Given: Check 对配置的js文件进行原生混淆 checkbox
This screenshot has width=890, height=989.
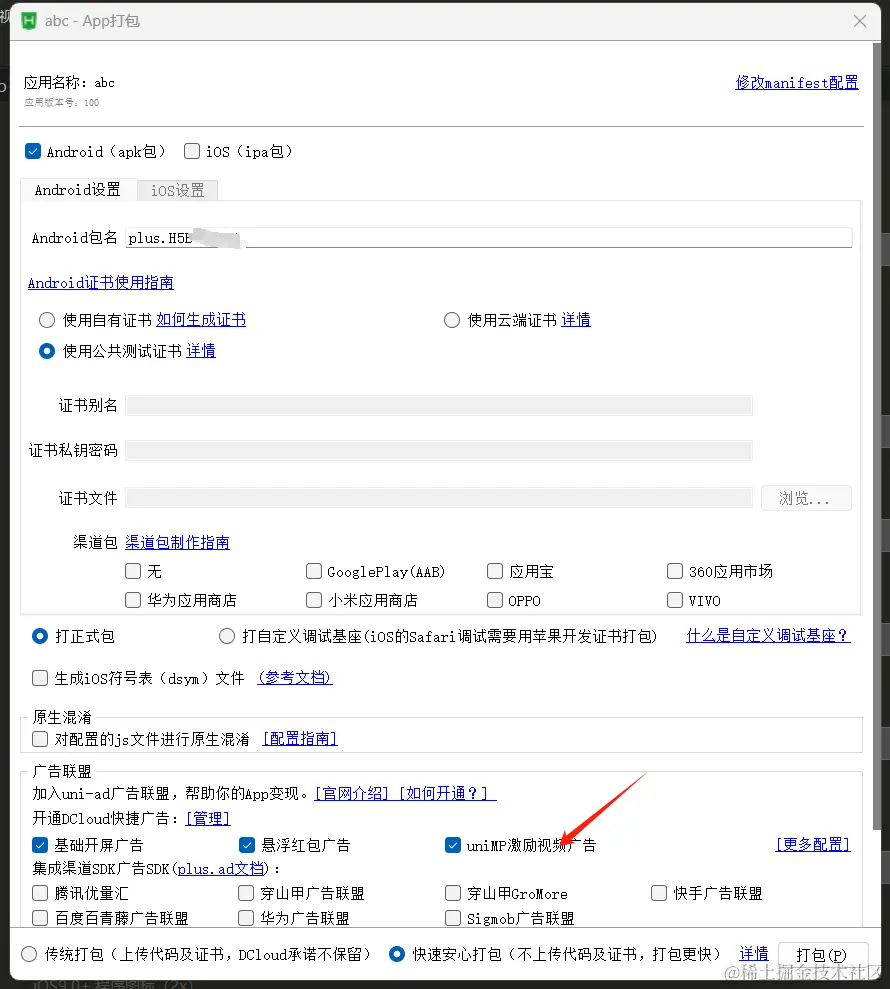Looking at the screenshot, I should pyautogui.click(x=40, y=739).
